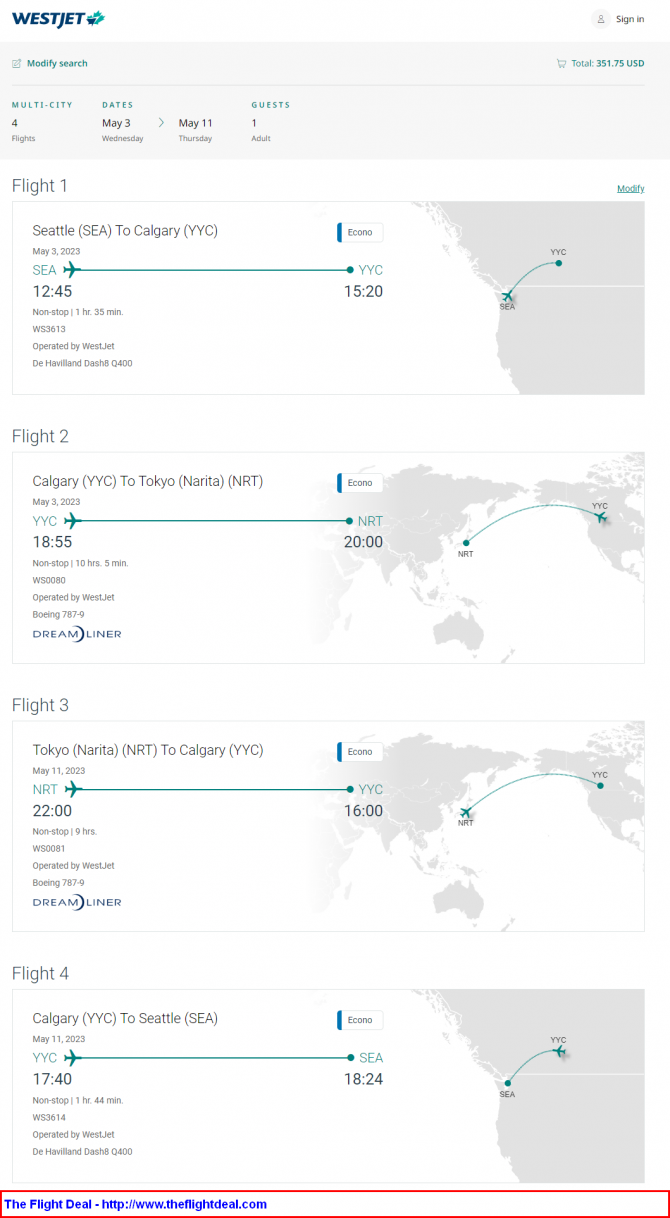
Task: Select the Econo fare badge on Flight 2
Action: (x=360, y=483)
